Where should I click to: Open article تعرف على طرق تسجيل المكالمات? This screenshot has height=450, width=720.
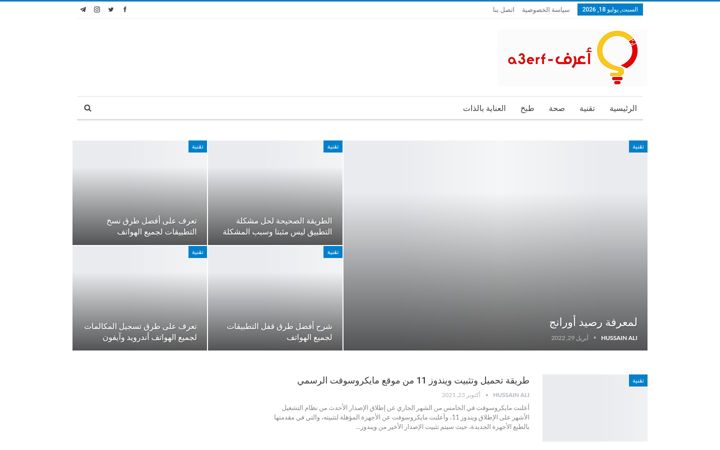(x=140, y=332)
